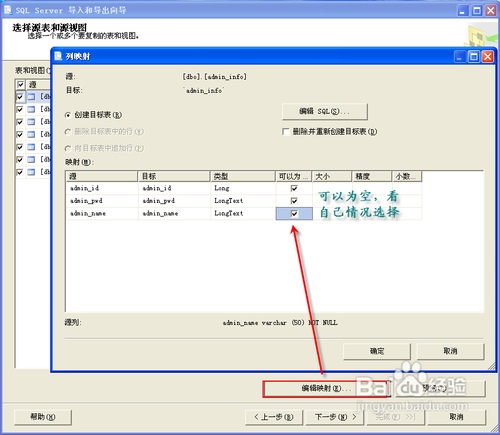The height and width of the screenshot is (435, 500).
Task: Maximize the 列映射 dialog
Action: point(474,57)
